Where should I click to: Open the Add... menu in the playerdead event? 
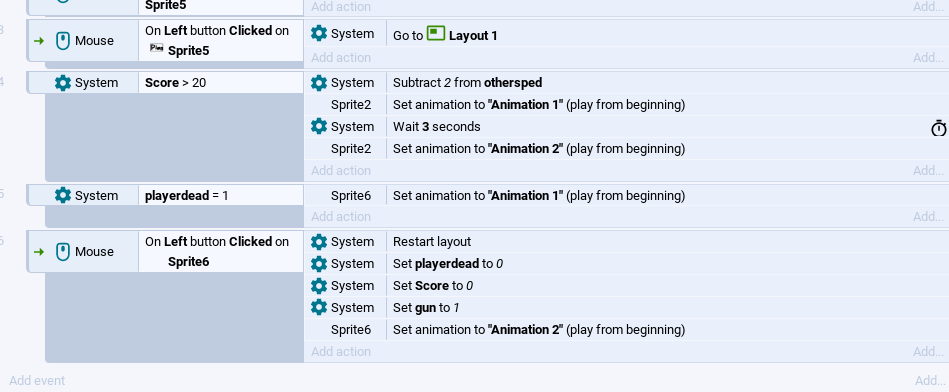[928, 217]
